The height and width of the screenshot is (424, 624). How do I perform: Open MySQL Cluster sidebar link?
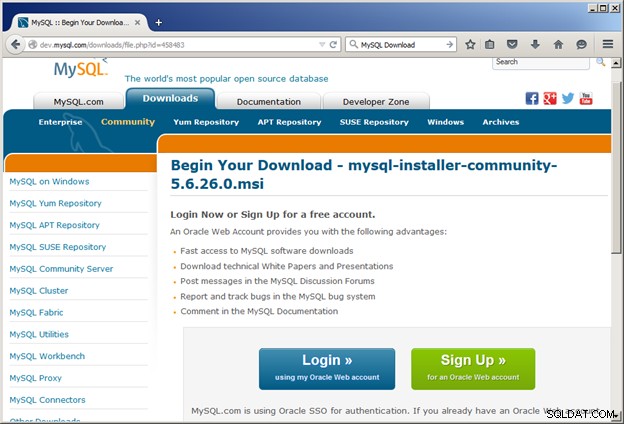[x=39, y=291]
